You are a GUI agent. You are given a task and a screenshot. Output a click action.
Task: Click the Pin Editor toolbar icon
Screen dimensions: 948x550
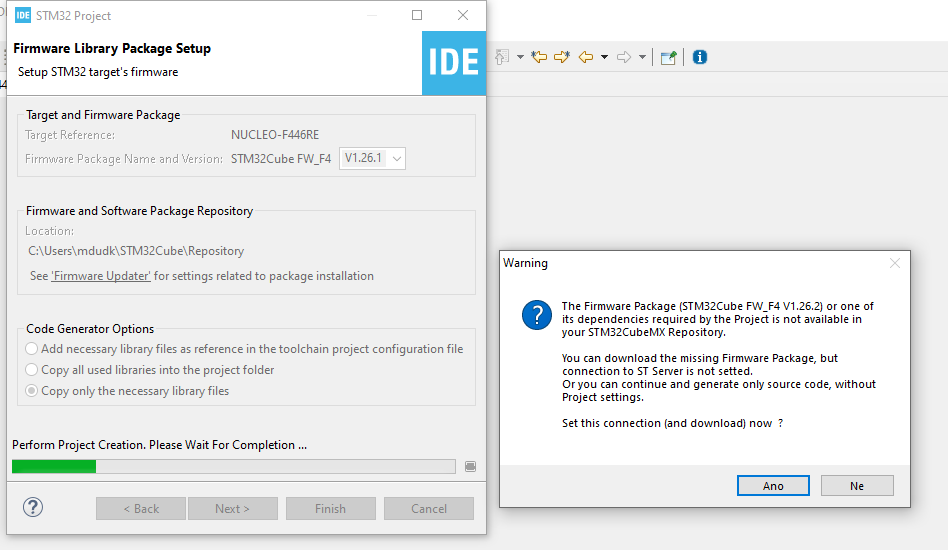point(668,57)
